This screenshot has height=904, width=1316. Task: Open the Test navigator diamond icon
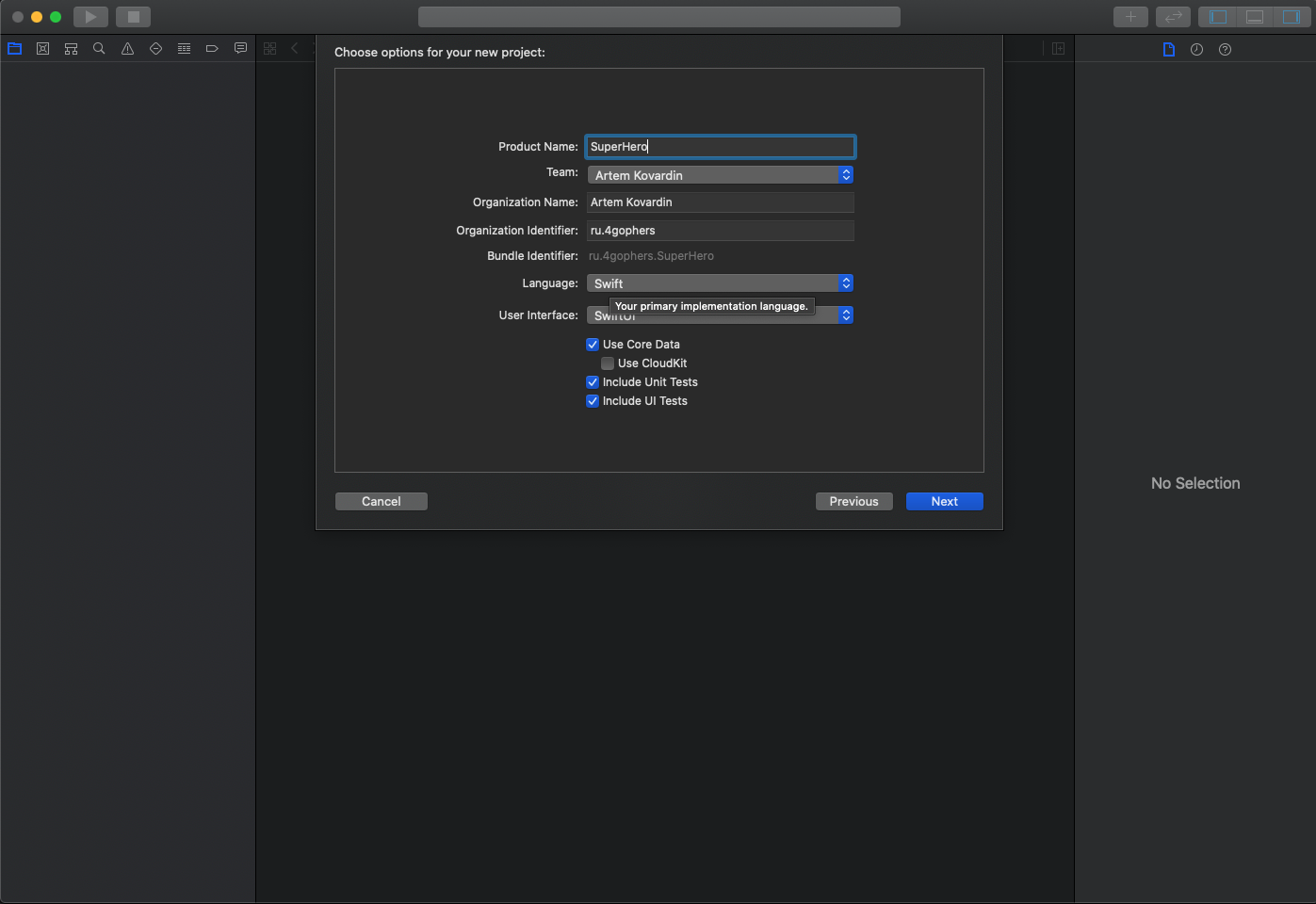pyautogui.click(x=155, y=49)
